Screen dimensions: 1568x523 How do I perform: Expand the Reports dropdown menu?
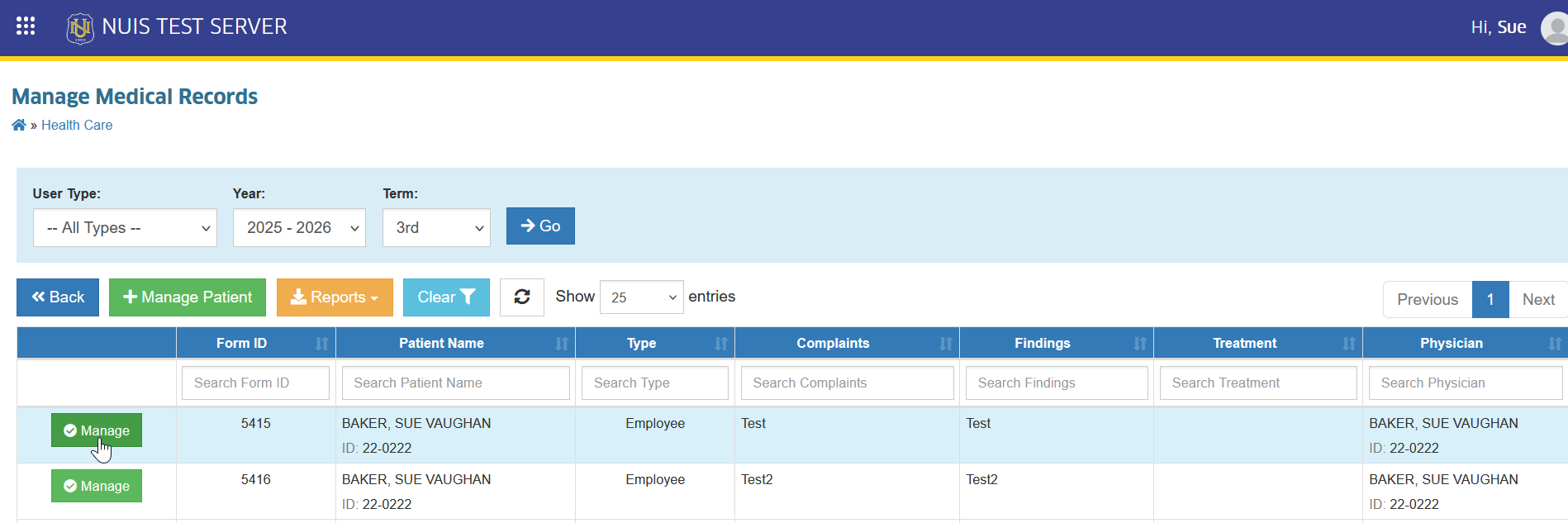click(x=335, y=297)
